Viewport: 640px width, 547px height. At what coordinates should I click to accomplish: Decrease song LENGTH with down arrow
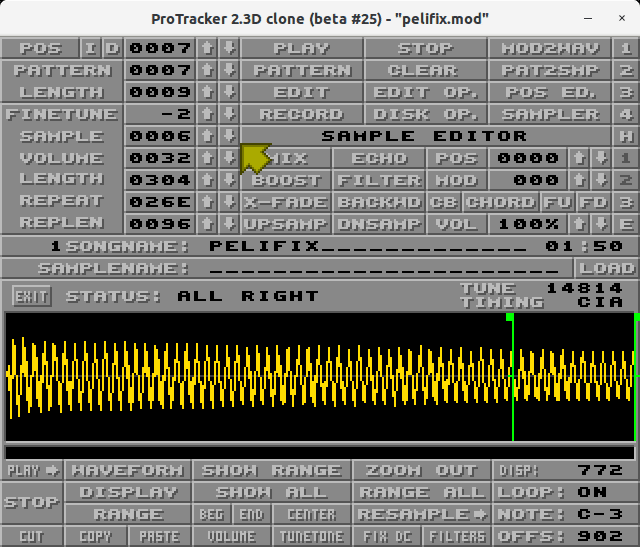pos(229,92)
